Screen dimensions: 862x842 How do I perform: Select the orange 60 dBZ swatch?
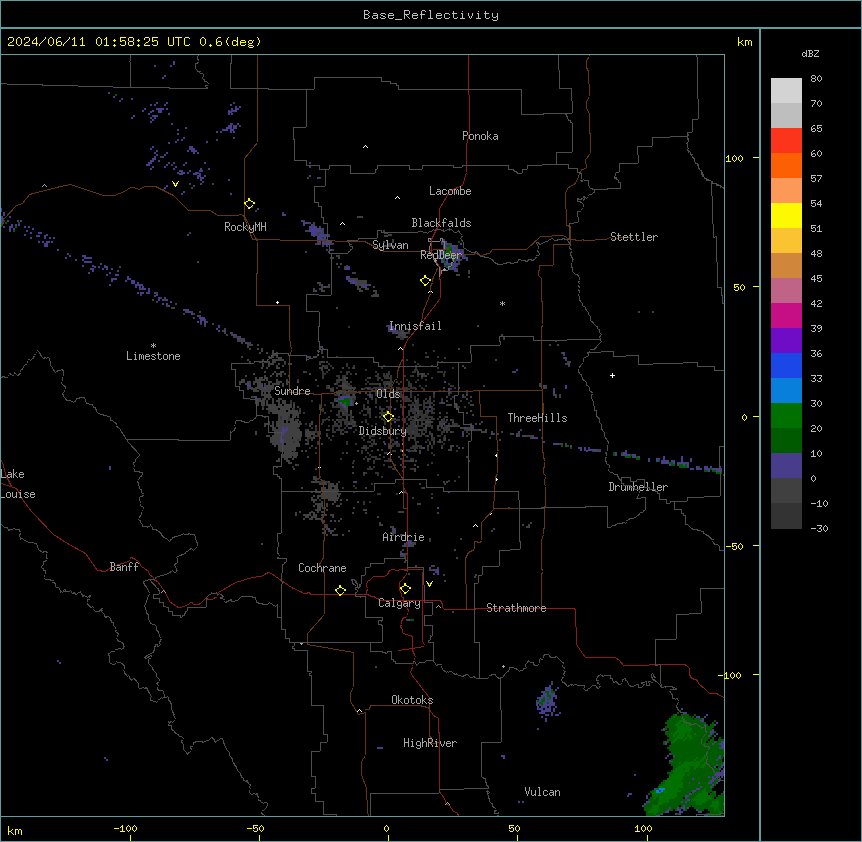point(786,165)
